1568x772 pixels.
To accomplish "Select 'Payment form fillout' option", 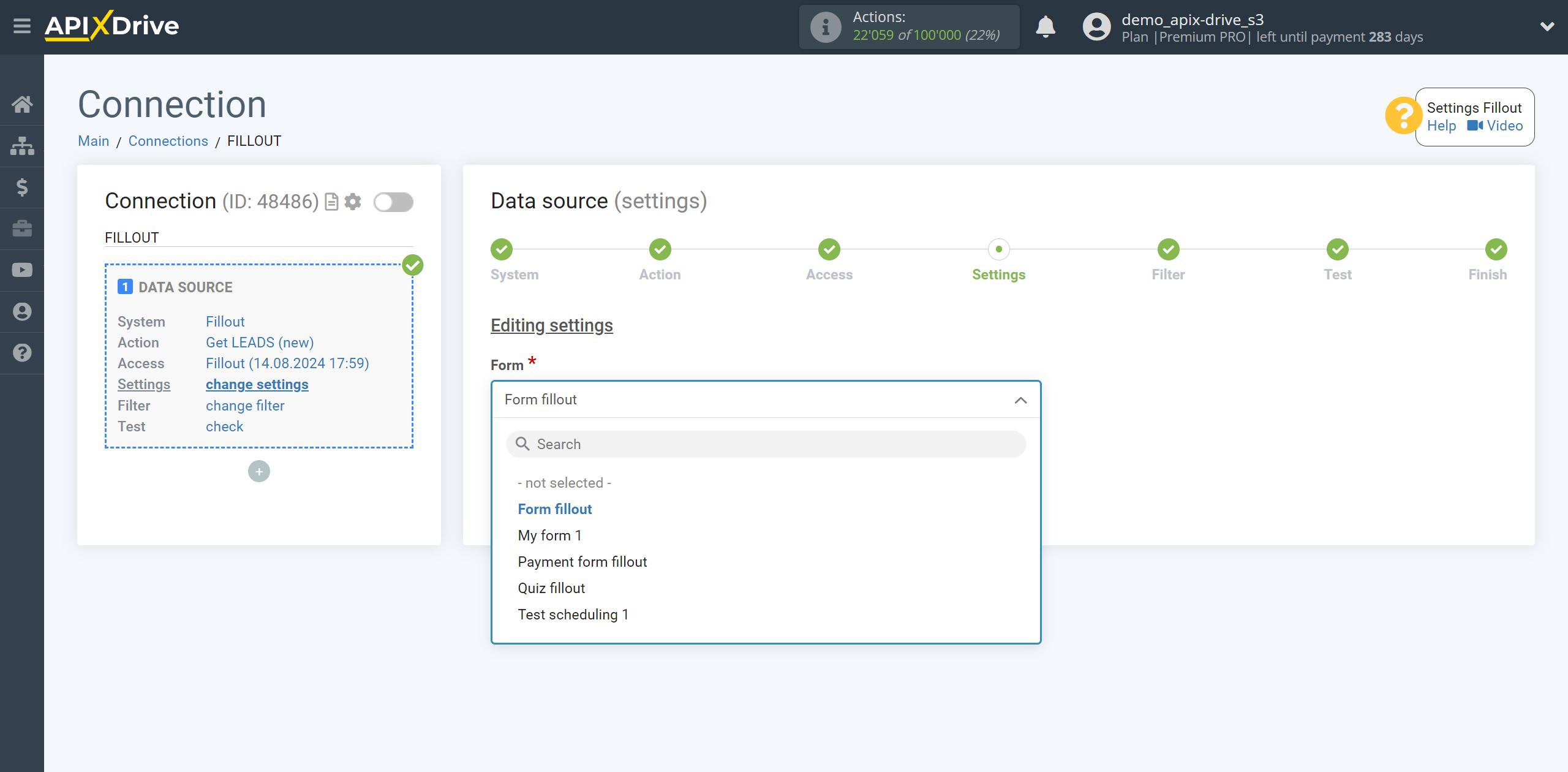I will pyautogui.click(x=582, y=562).
